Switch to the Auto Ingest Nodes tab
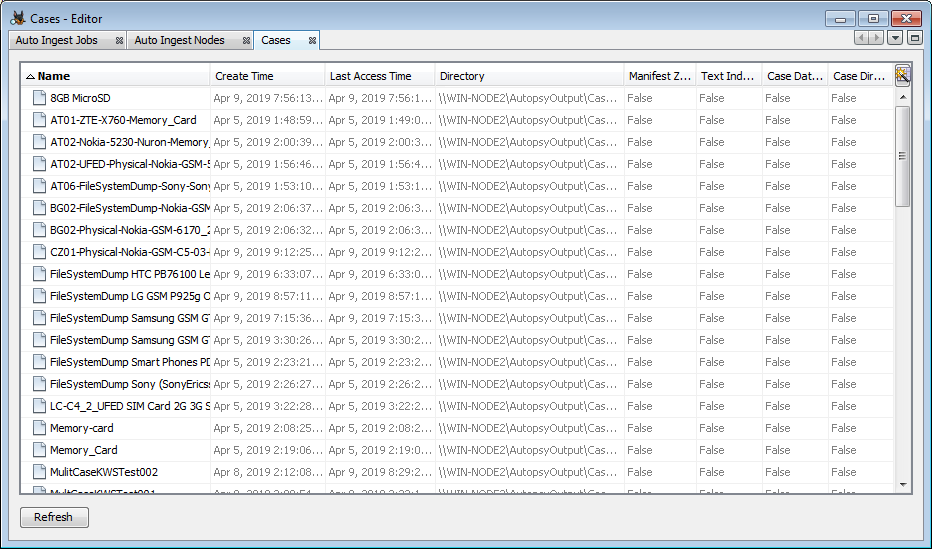 point(180,41)
